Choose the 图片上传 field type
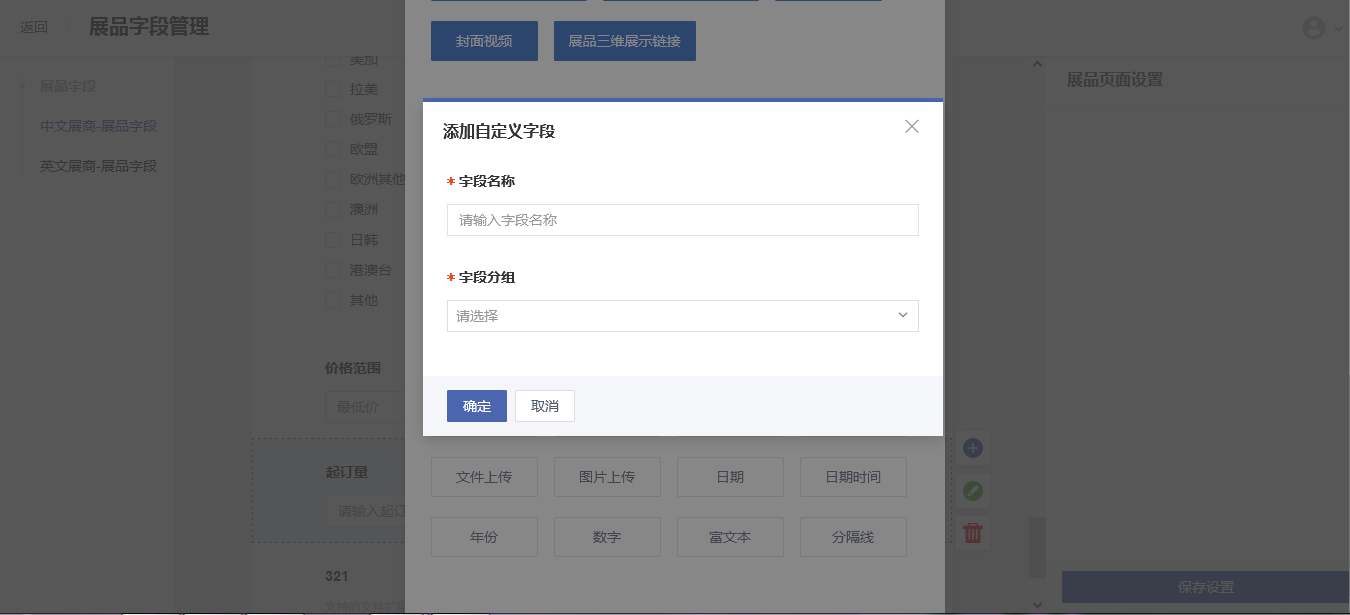 pos(607,477)
